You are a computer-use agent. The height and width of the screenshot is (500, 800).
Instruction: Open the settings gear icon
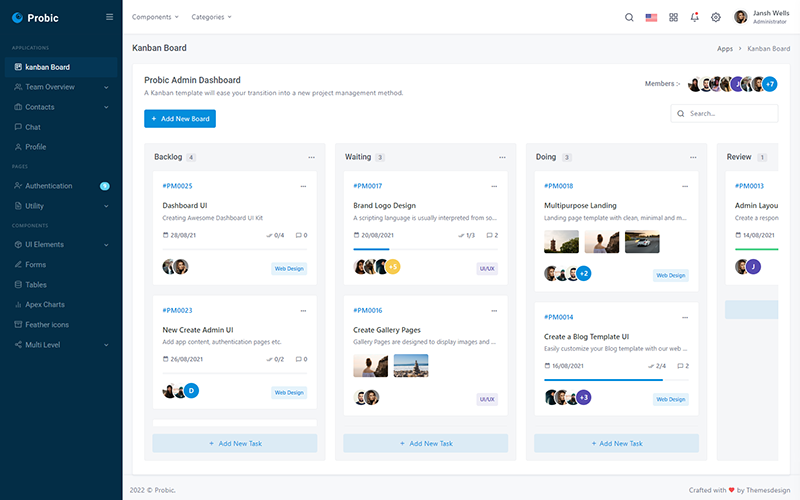pos(716,17)
